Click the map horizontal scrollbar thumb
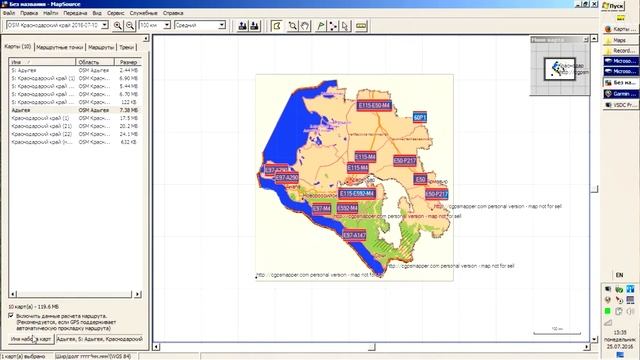Screen dimensions: 640x360 click(x=371, y=347)
